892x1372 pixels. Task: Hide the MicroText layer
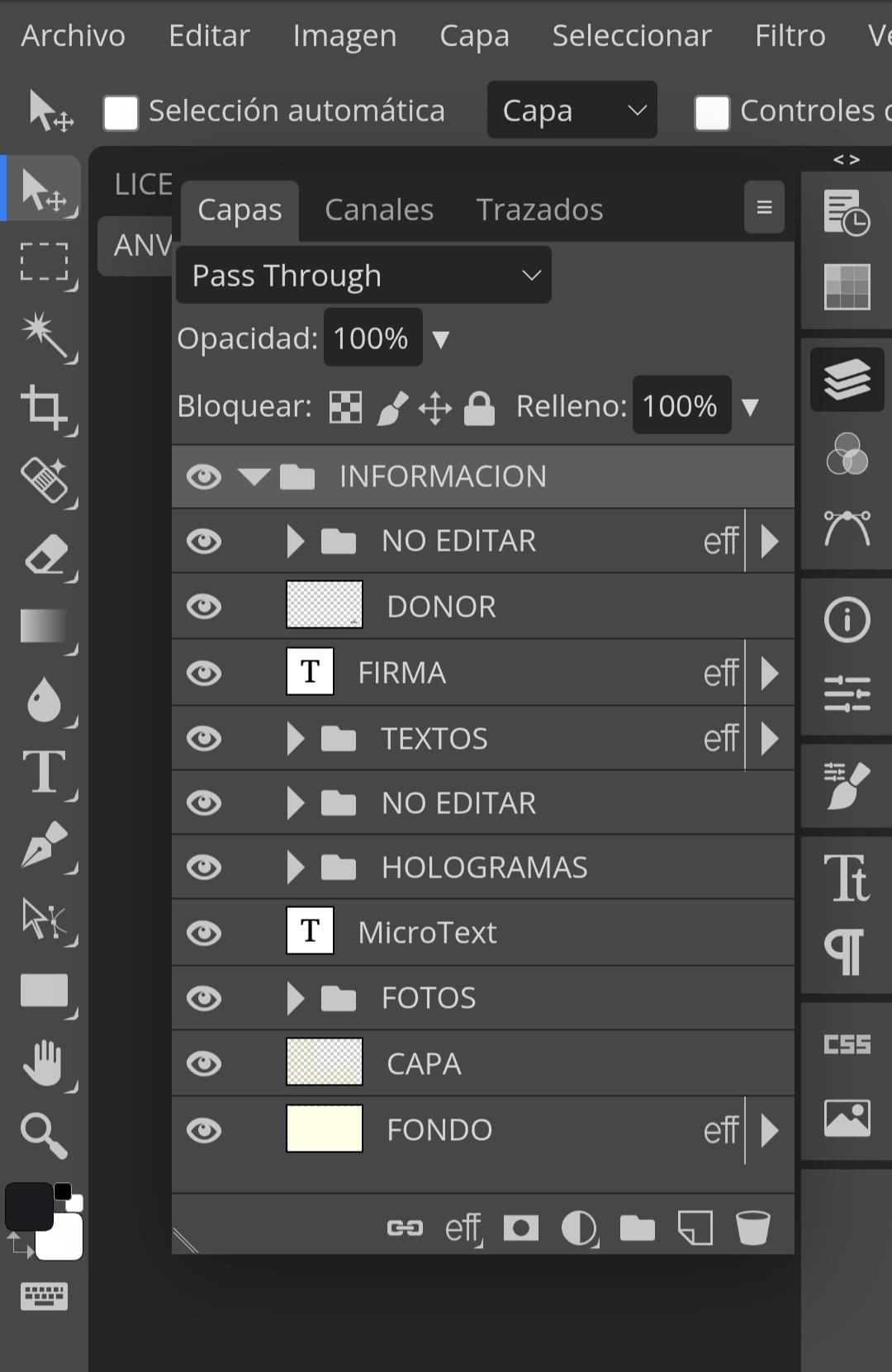pos(204,933)
